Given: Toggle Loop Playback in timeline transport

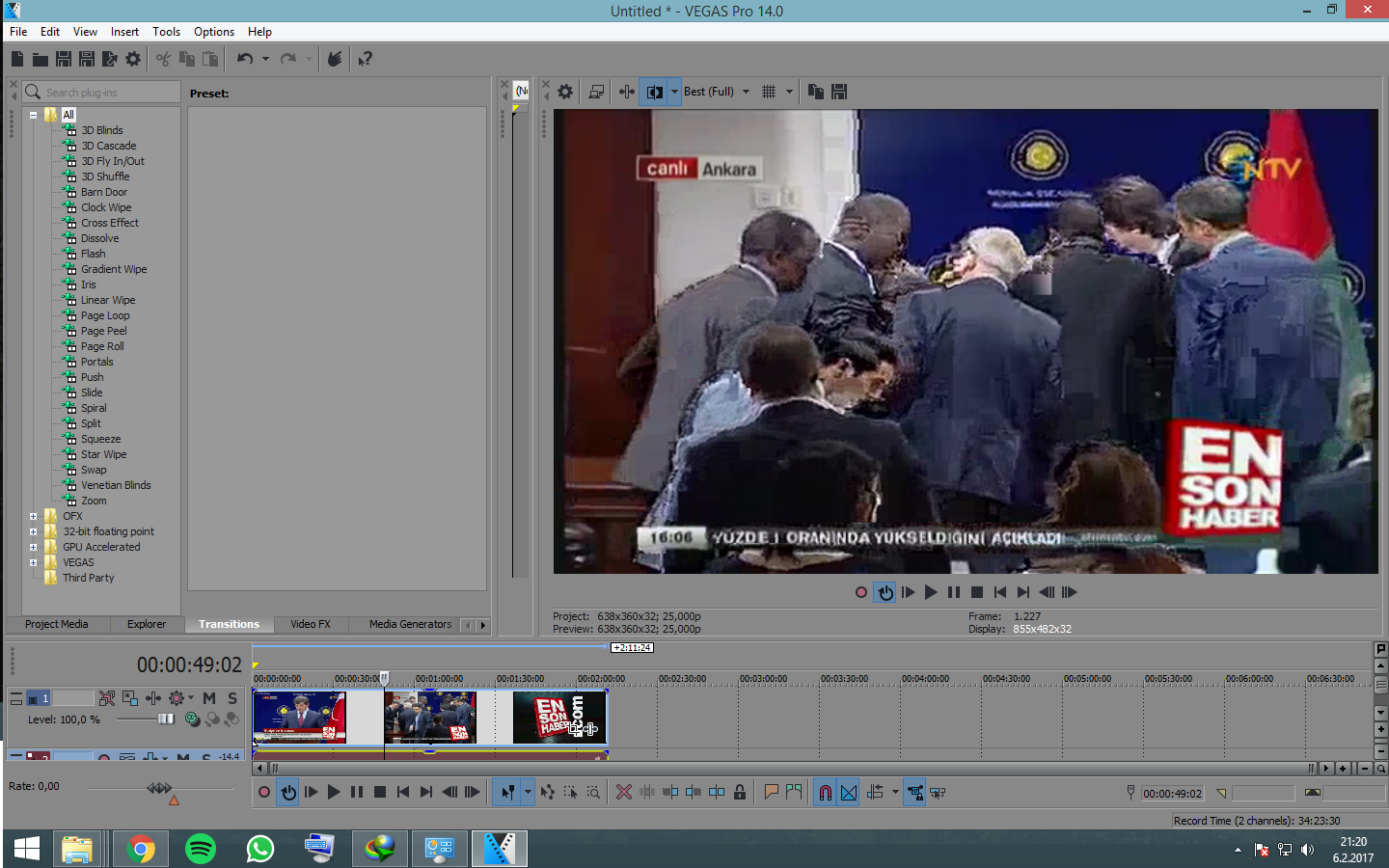Looking at the screenshot, I should pos(288,792).
